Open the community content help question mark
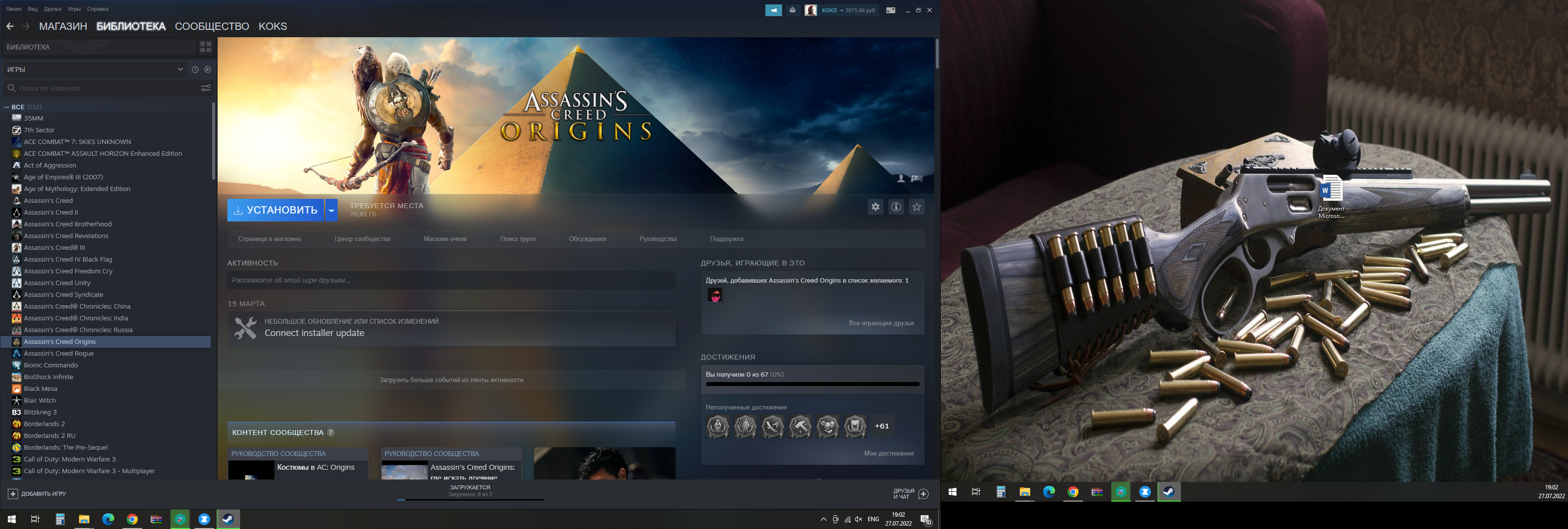Image resolution: width=1568 pixels, height=529 pixels. 331,433
